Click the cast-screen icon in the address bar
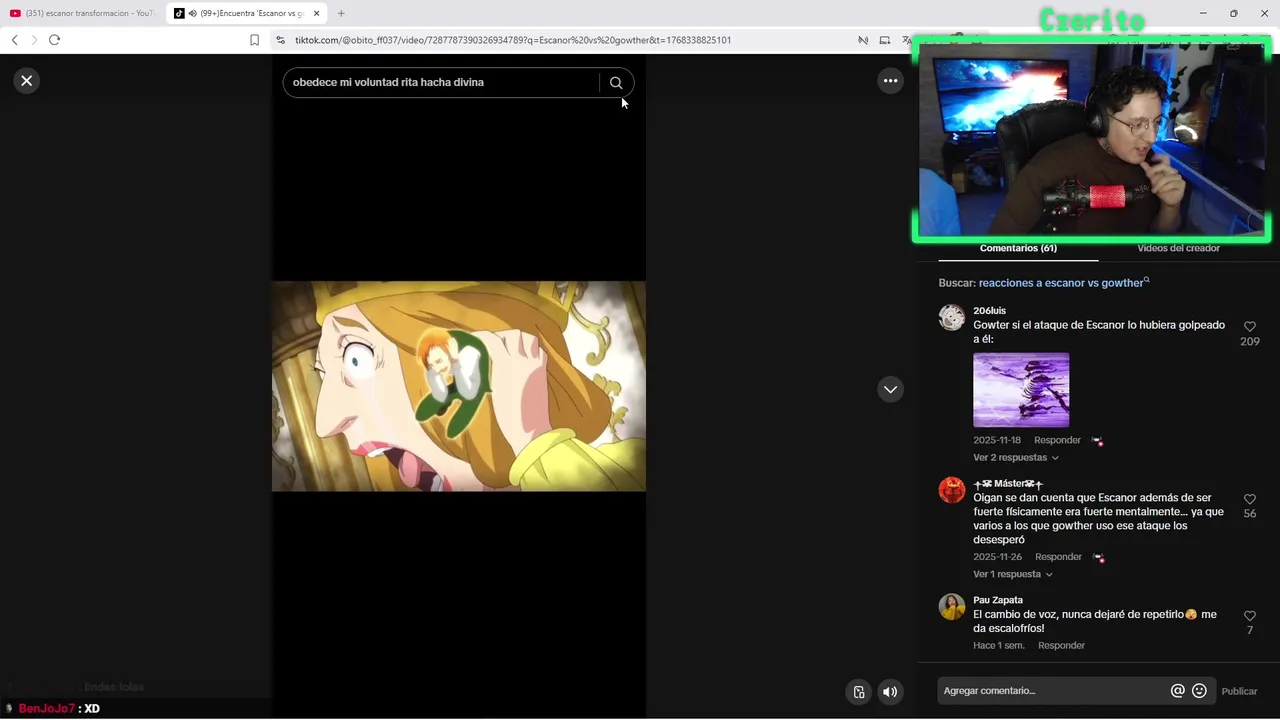This screenshot has width=1280, height=720. click(885, 40)
